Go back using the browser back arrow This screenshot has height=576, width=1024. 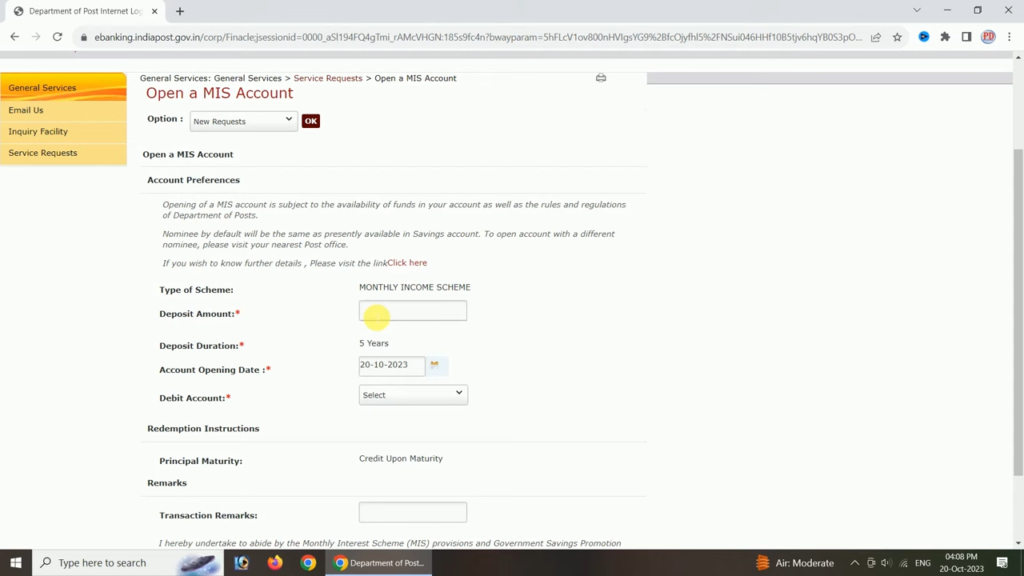(14, 37)
